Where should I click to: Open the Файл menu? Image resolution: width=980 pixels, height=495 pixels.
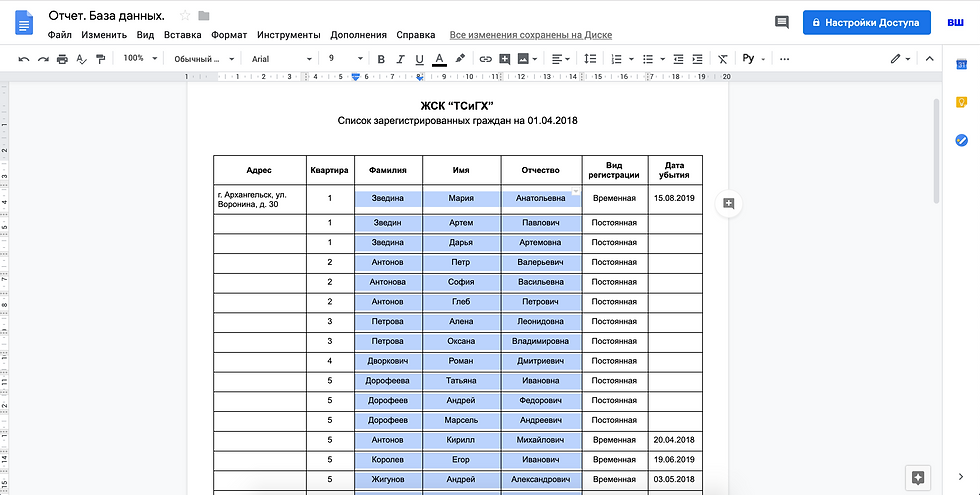pyautogui.click(x=59, y=35)
